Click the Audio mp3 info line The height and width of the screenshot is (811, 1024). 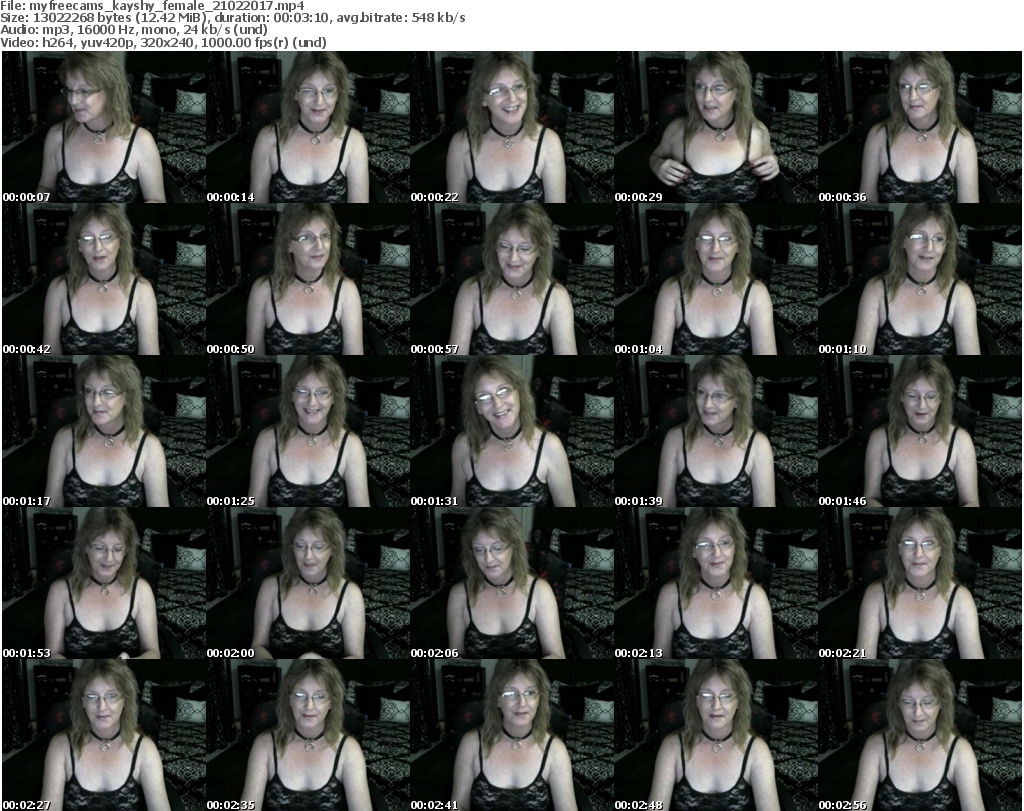[134, 30]
